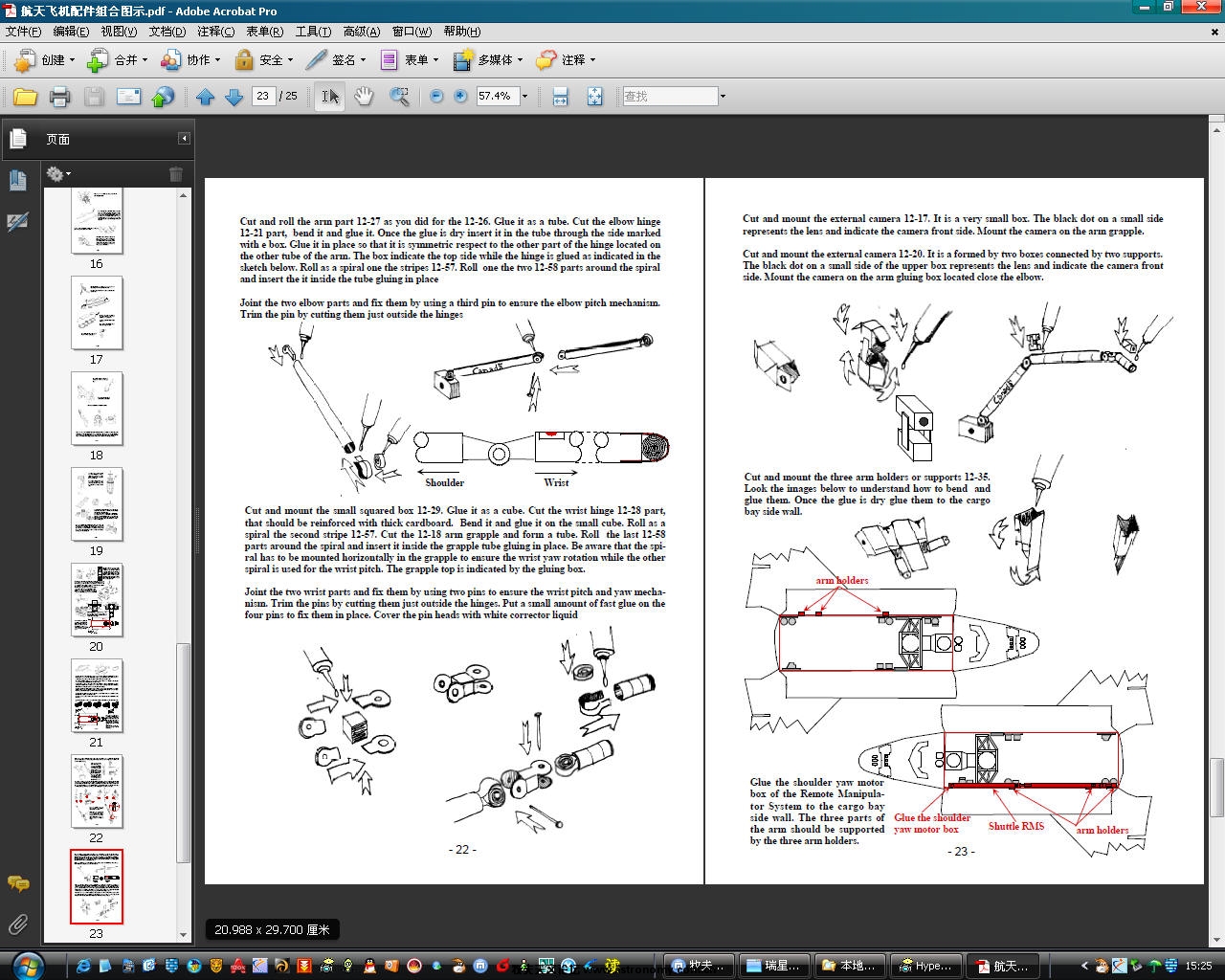This screenshot has width=1225, height=980.
Task: Activate the Select text cursor tool
Action: pyautogui.click(x=329, y=97)
